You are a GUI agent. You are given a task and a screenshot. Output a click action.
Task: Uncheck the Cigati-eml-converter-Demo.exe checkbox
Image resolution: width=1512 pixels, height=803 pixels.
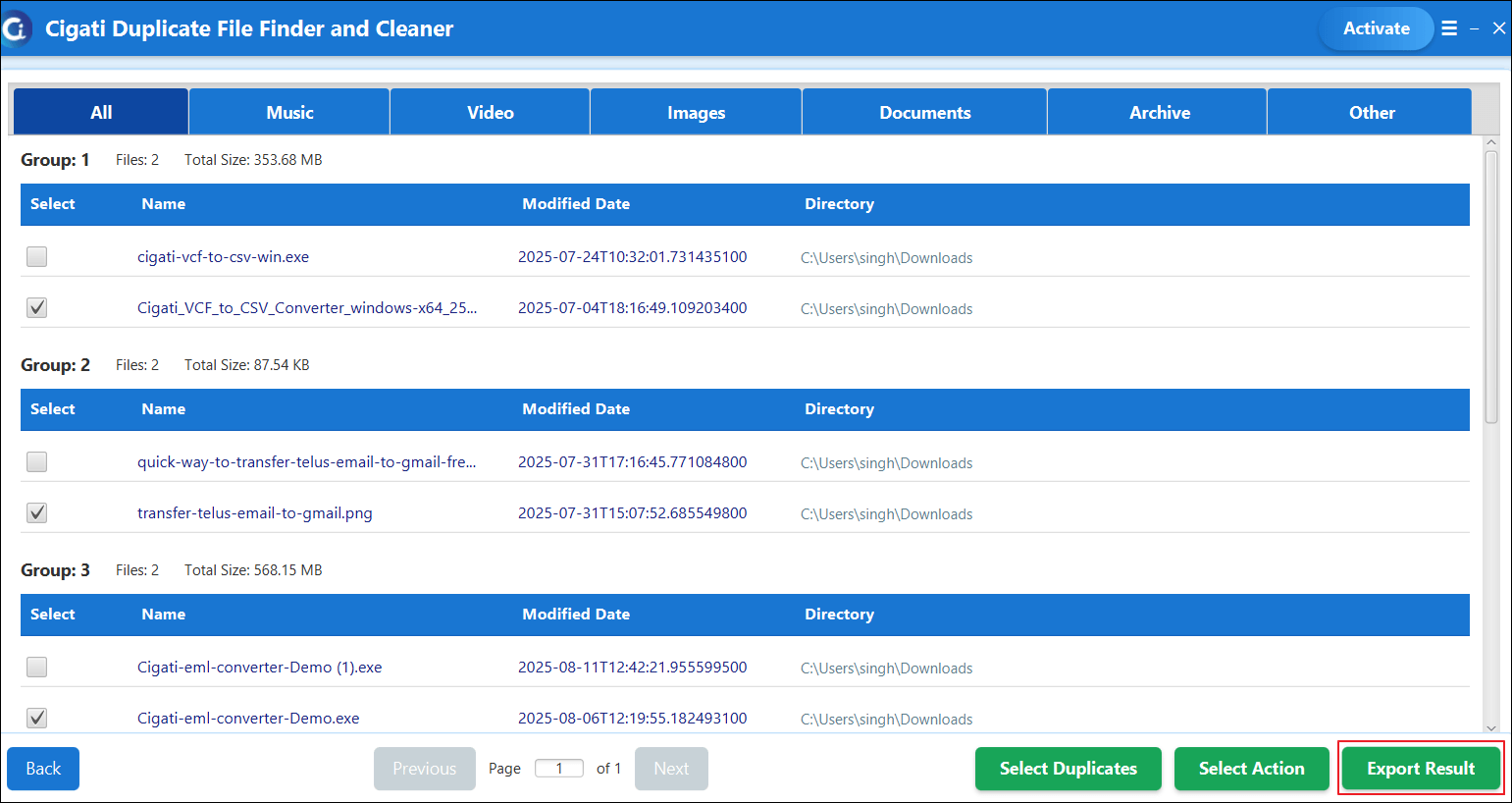click(x=36, y=718)
